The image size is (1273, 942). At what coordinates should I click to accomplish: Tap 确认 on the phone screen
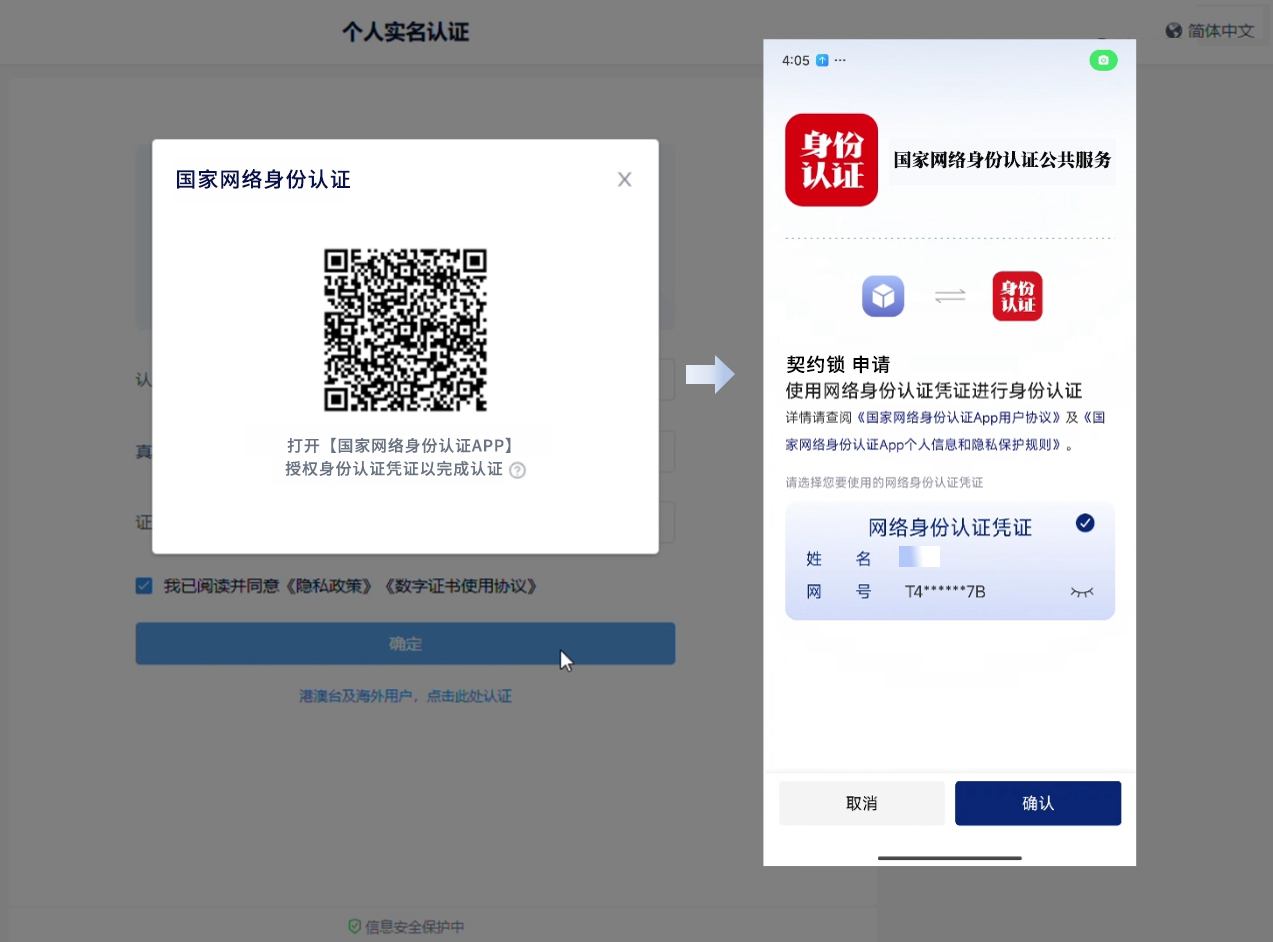1038,803
